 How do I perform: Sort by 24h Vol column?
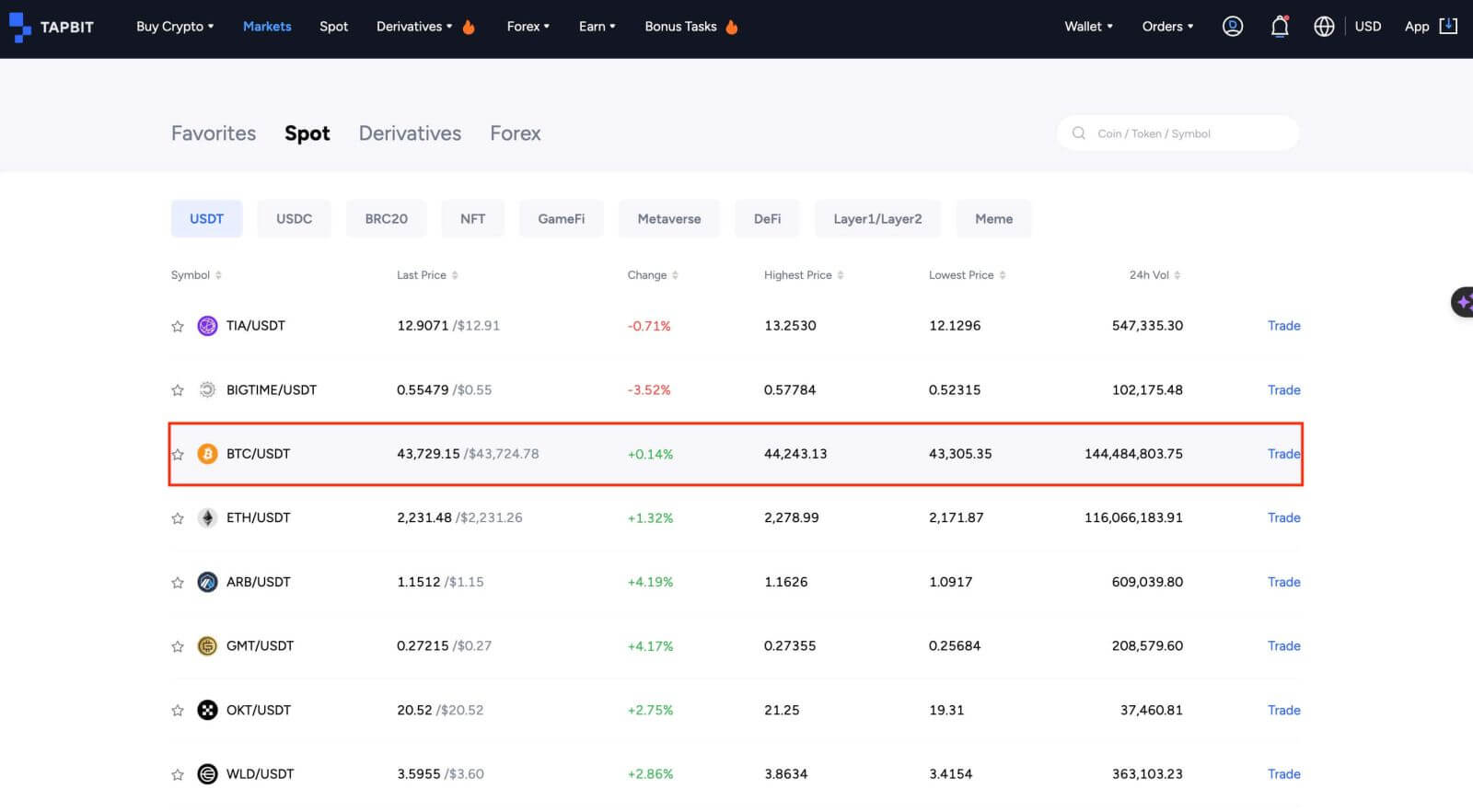(x=1155, y=275)
